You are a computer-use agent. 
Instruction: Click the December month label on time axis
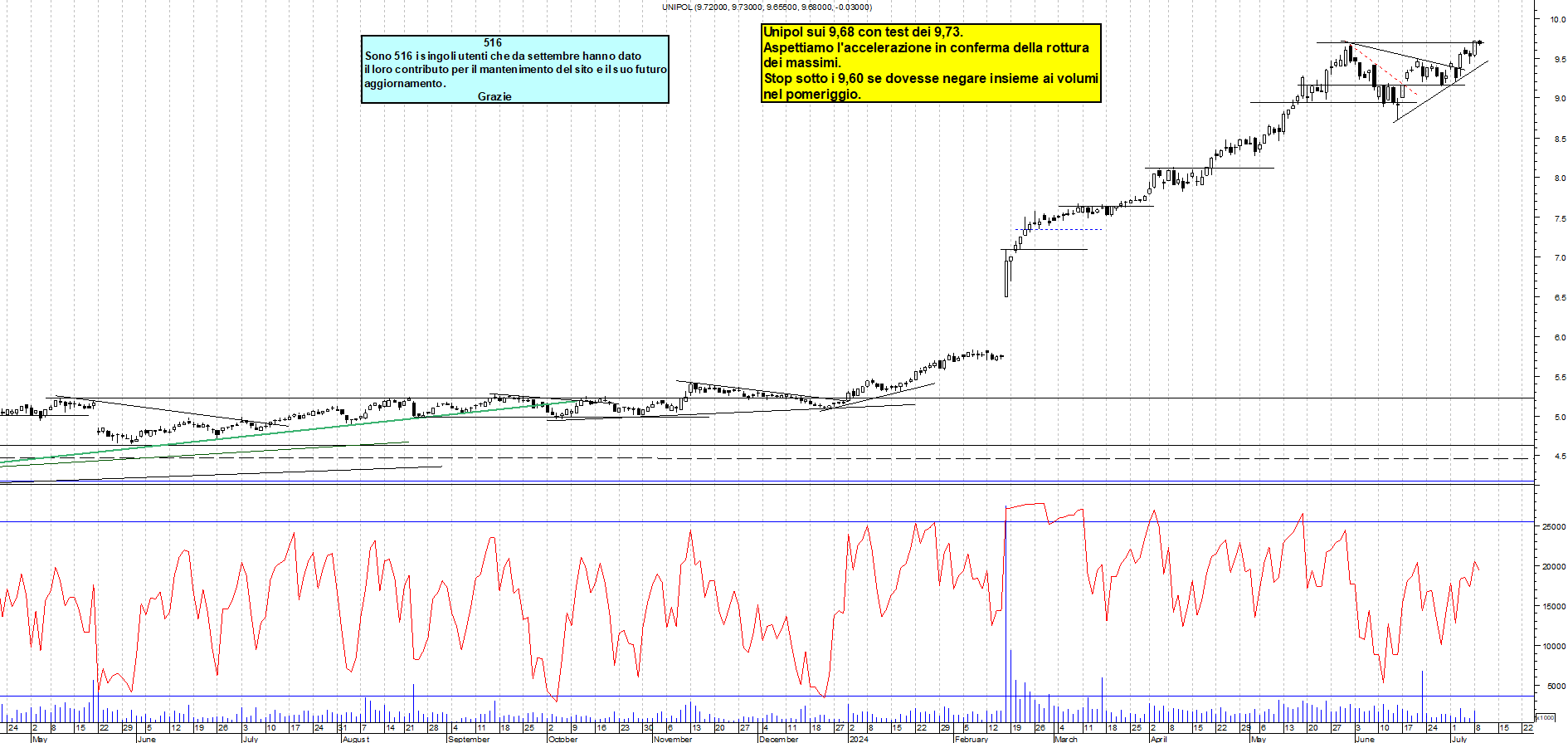click(779, 739)
